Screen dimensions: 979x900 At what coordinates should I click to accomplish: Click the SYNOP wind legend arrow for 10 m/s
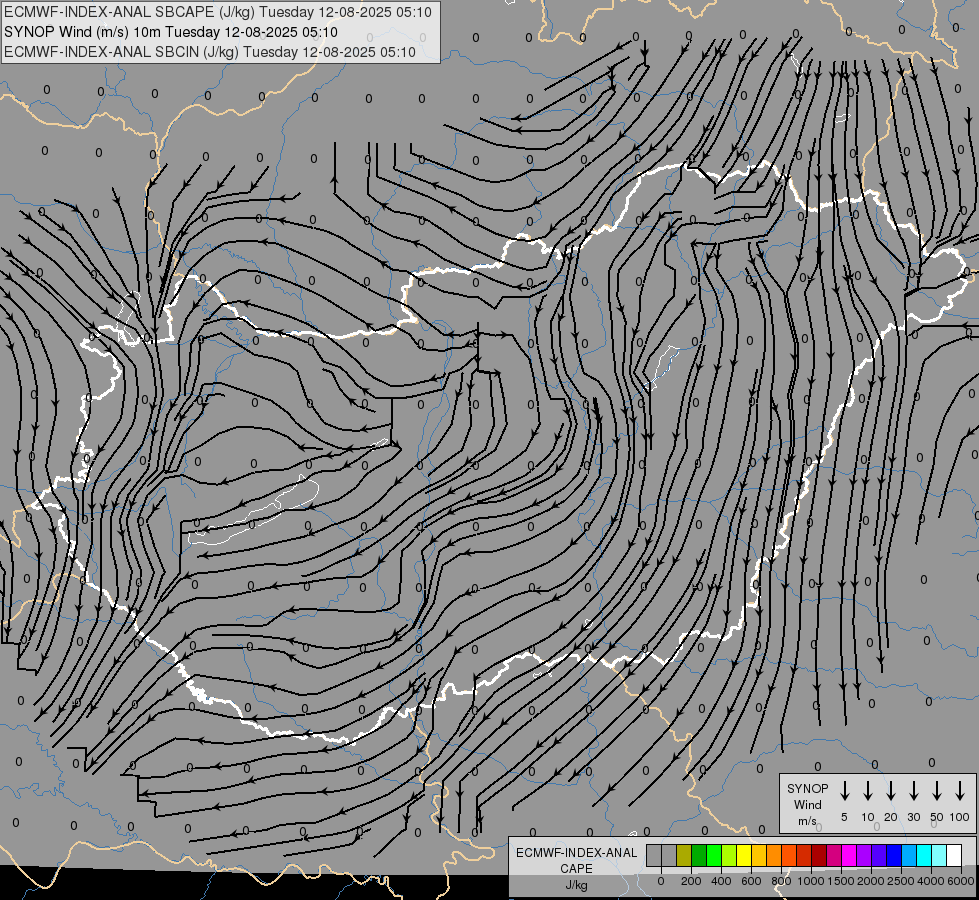pyautogui.click(x=867, y=791)
